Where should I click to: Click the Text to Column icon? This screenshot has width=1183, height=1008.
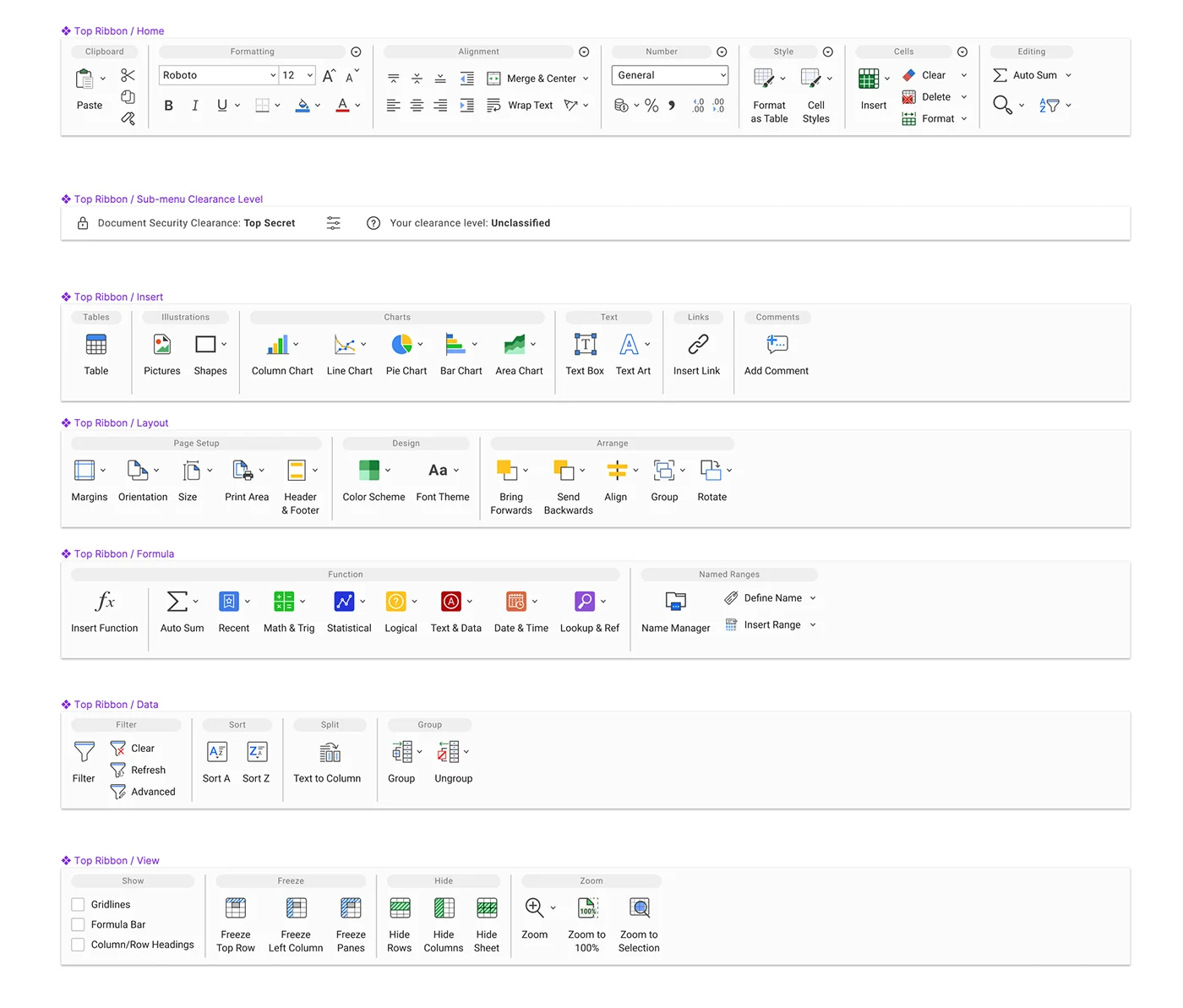click(x=330, y=751)
